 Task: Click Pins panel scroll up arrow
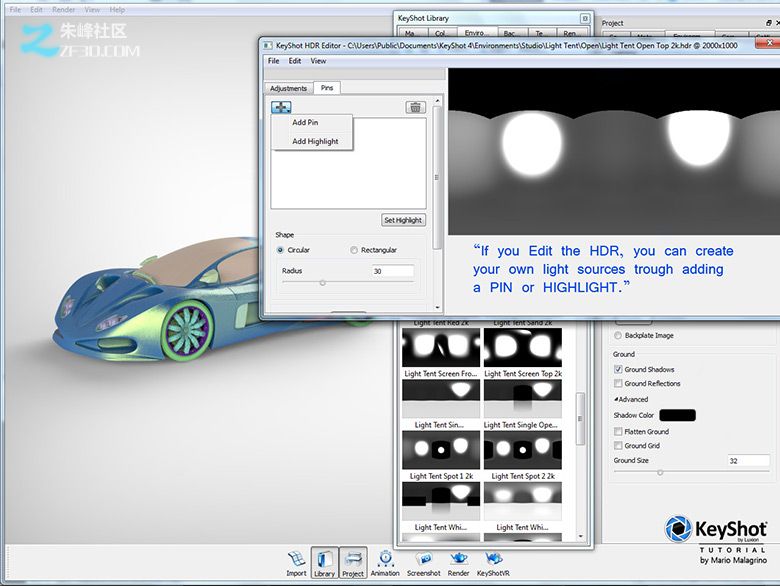click(437, 101)
